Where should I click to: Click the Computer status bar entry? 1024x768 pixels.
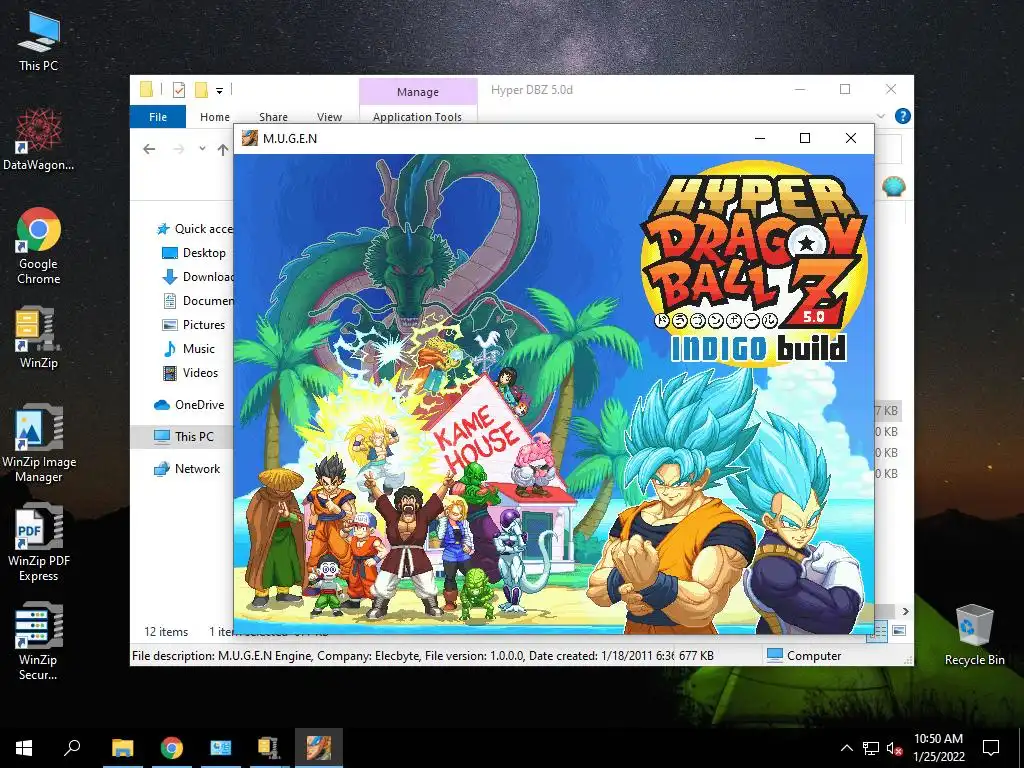click(804, 656)
